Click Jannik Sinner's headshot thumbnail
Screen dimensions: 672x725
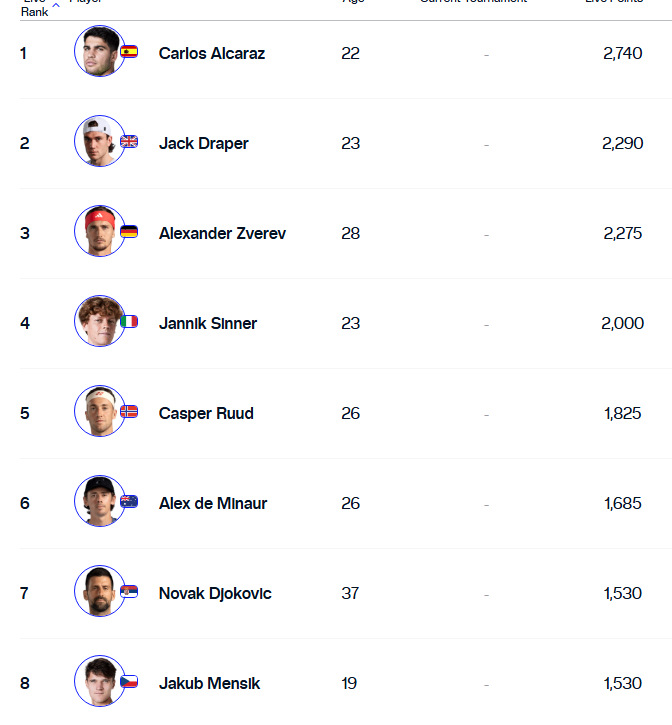coord(99,321)
